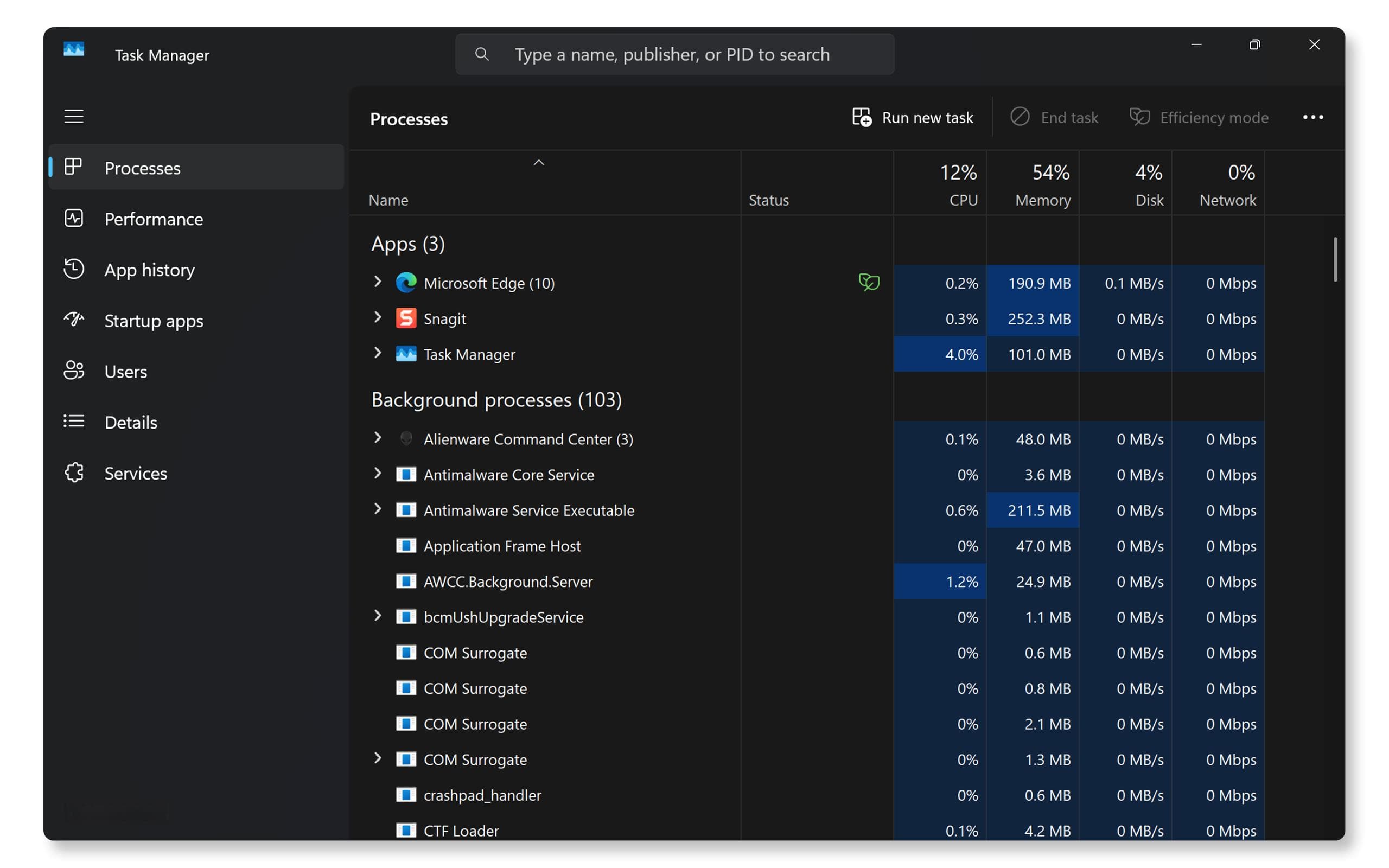
Task: Click the Processes sidebar icon
Action: click(x=73, y=167)
